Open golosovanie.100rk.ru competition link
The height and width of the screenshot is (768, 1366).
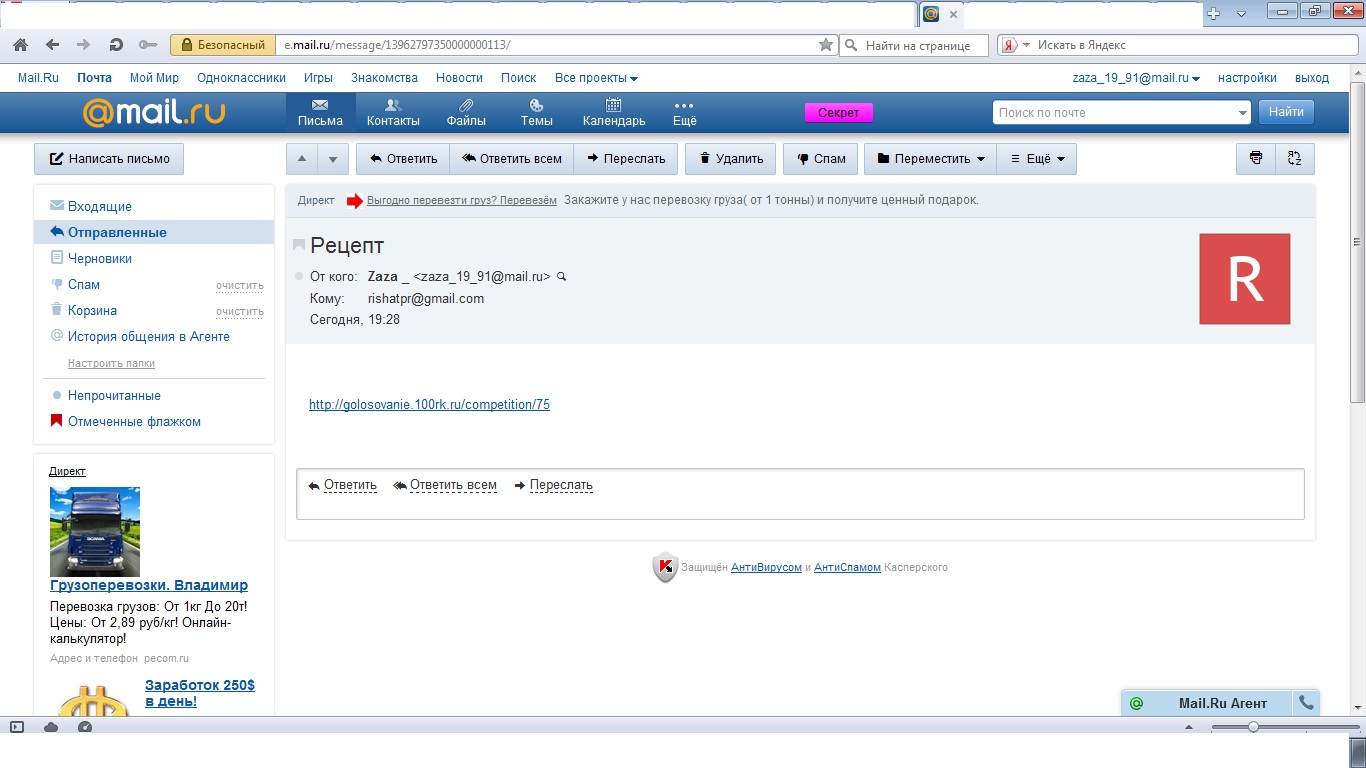(429, 405)
